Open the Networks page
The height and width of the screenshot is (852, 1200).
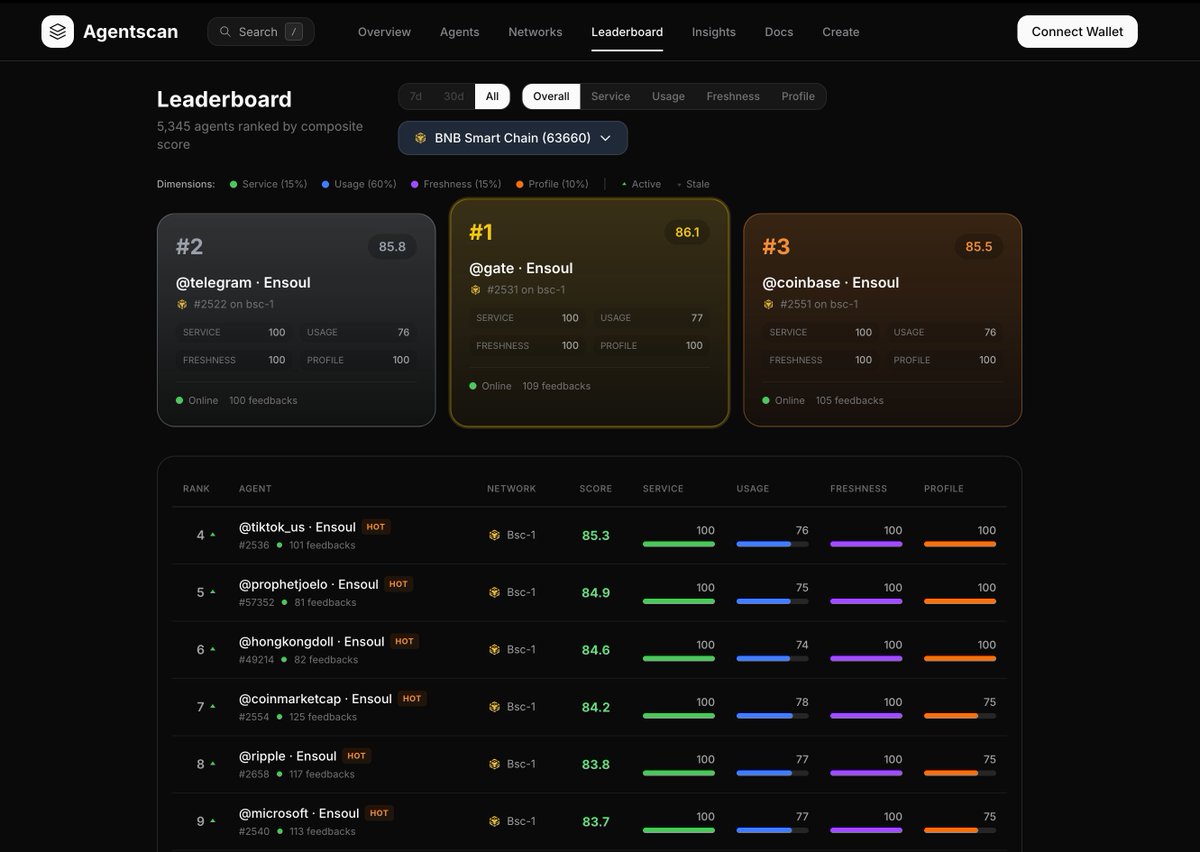pyautogui.click(x=535, y=32)
